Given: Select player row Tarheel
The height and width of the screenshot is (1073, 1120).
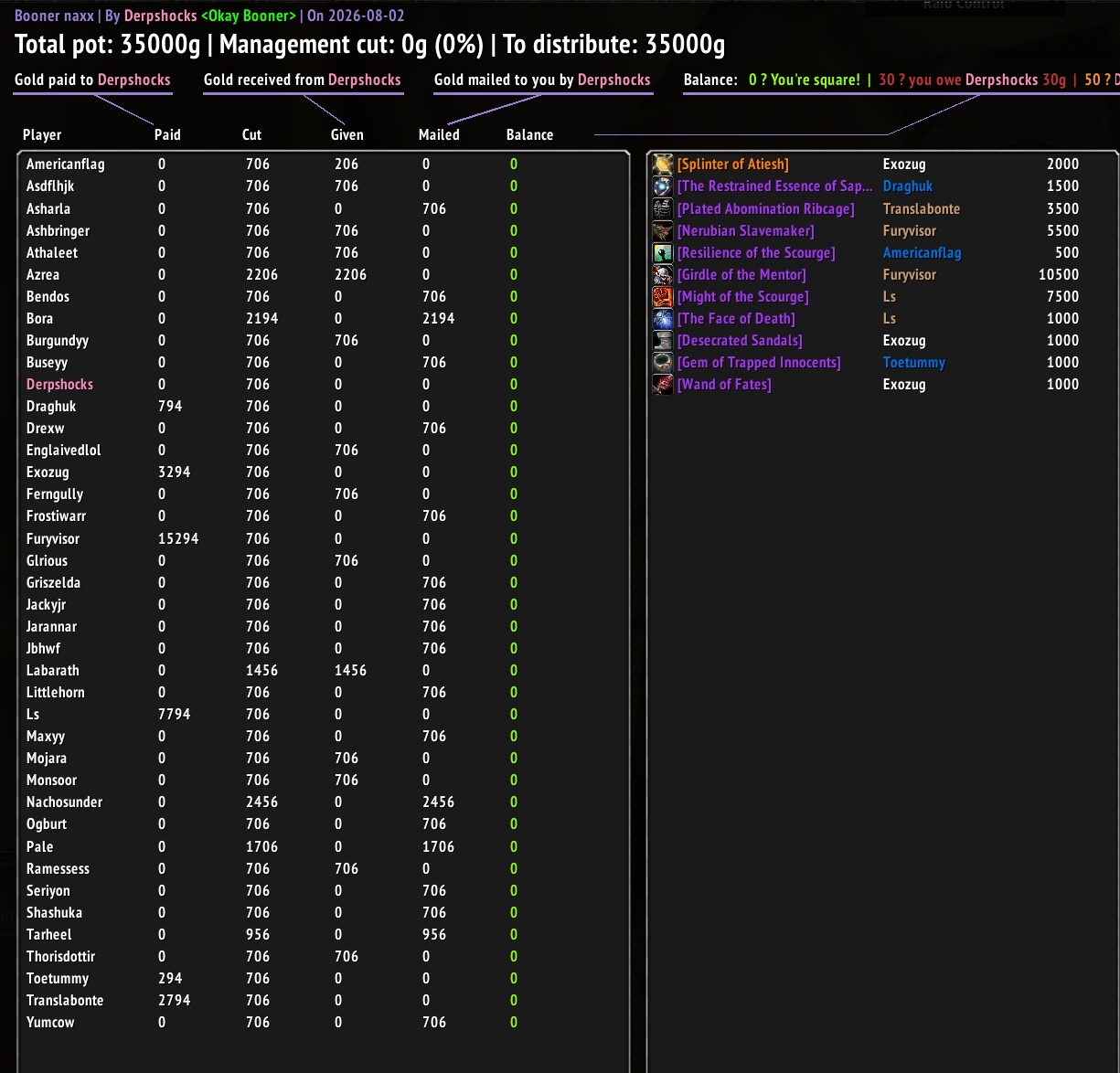Looking at the screenshot, I should point(323,934).
